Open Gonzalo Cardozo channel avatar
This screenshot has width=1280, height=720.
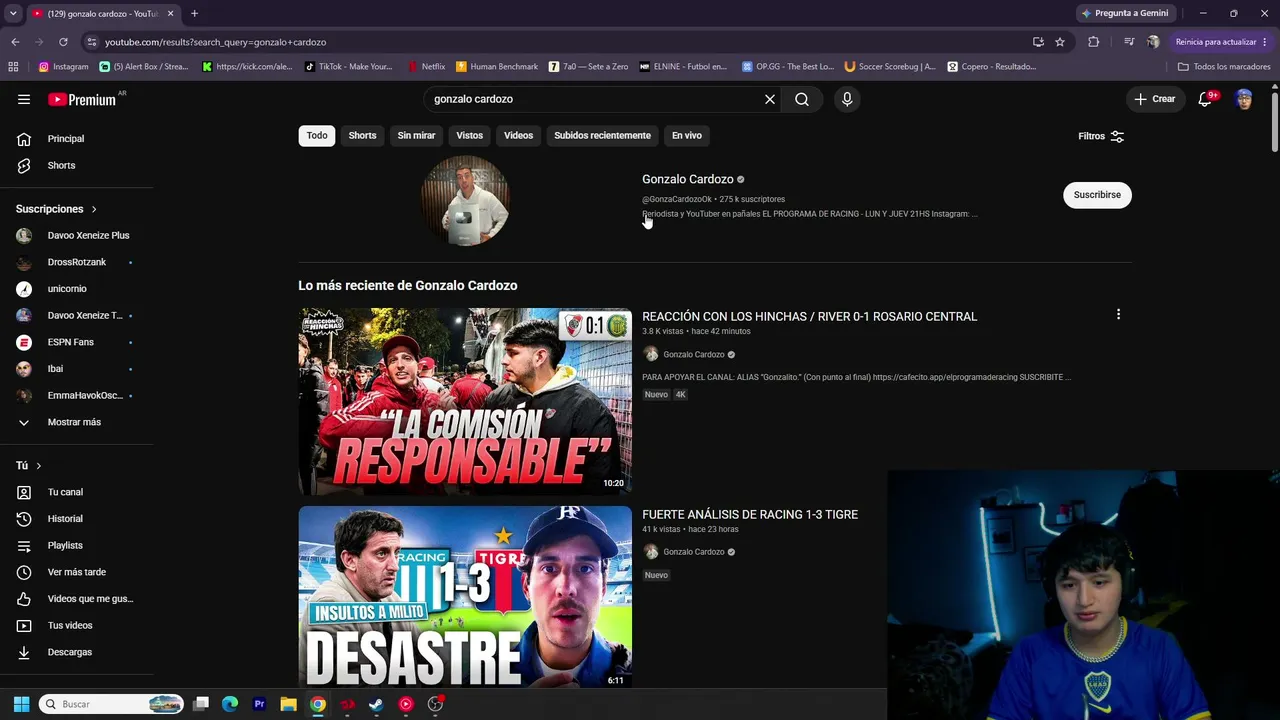[465, 200]
